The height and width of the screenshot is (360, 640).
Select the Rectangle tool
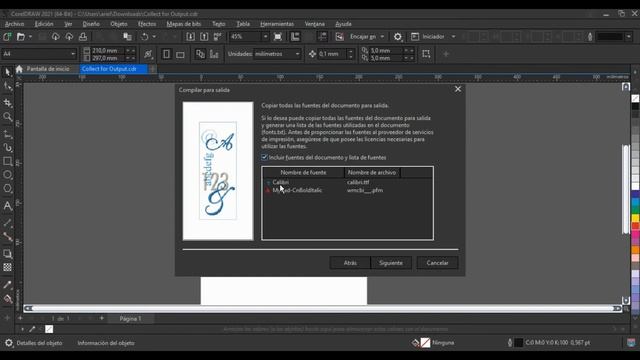coord(7,161)
